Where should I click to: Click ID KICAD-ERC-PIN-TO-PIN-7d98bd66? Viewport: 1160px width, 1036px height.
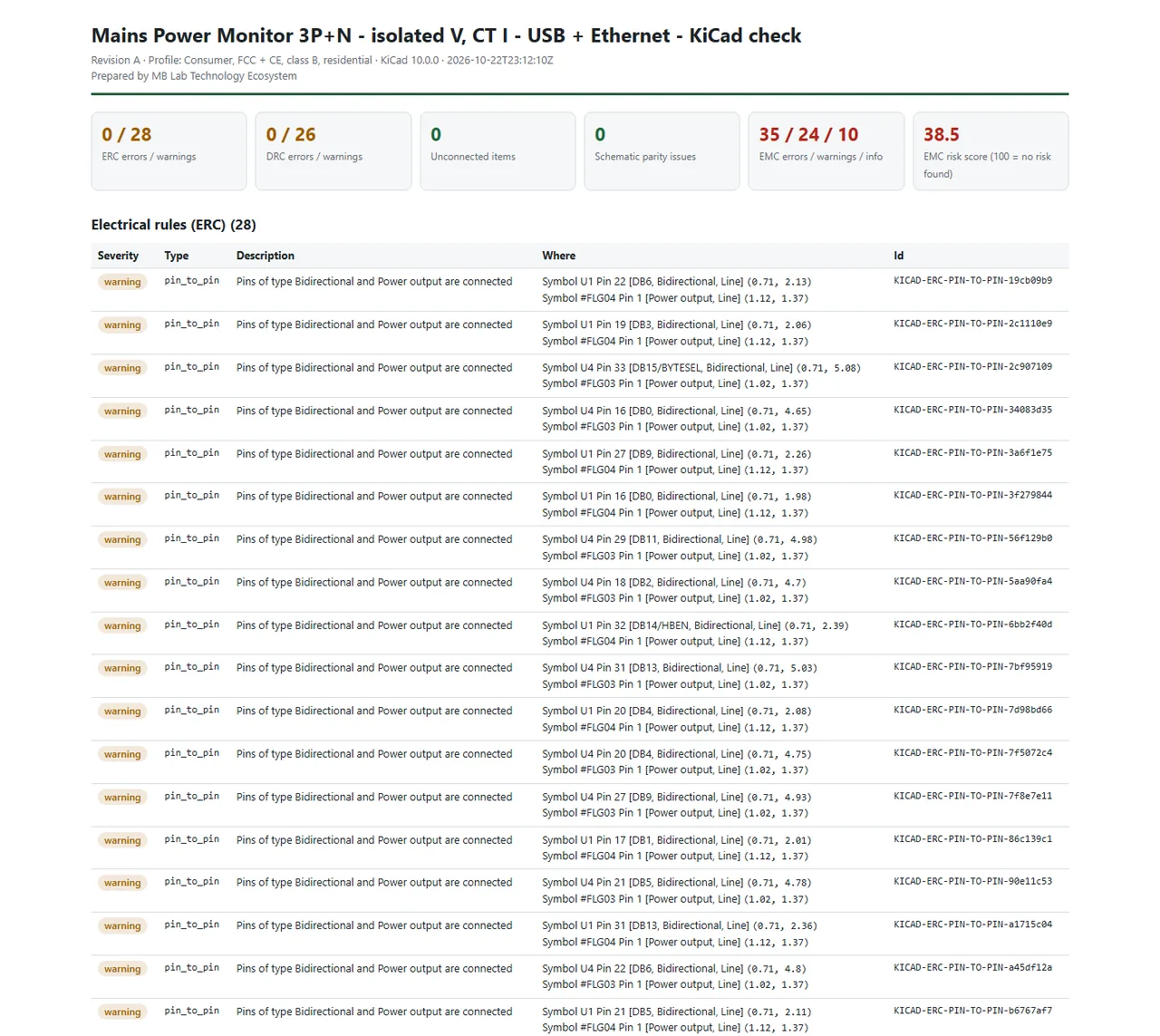[x=973, y=711]
